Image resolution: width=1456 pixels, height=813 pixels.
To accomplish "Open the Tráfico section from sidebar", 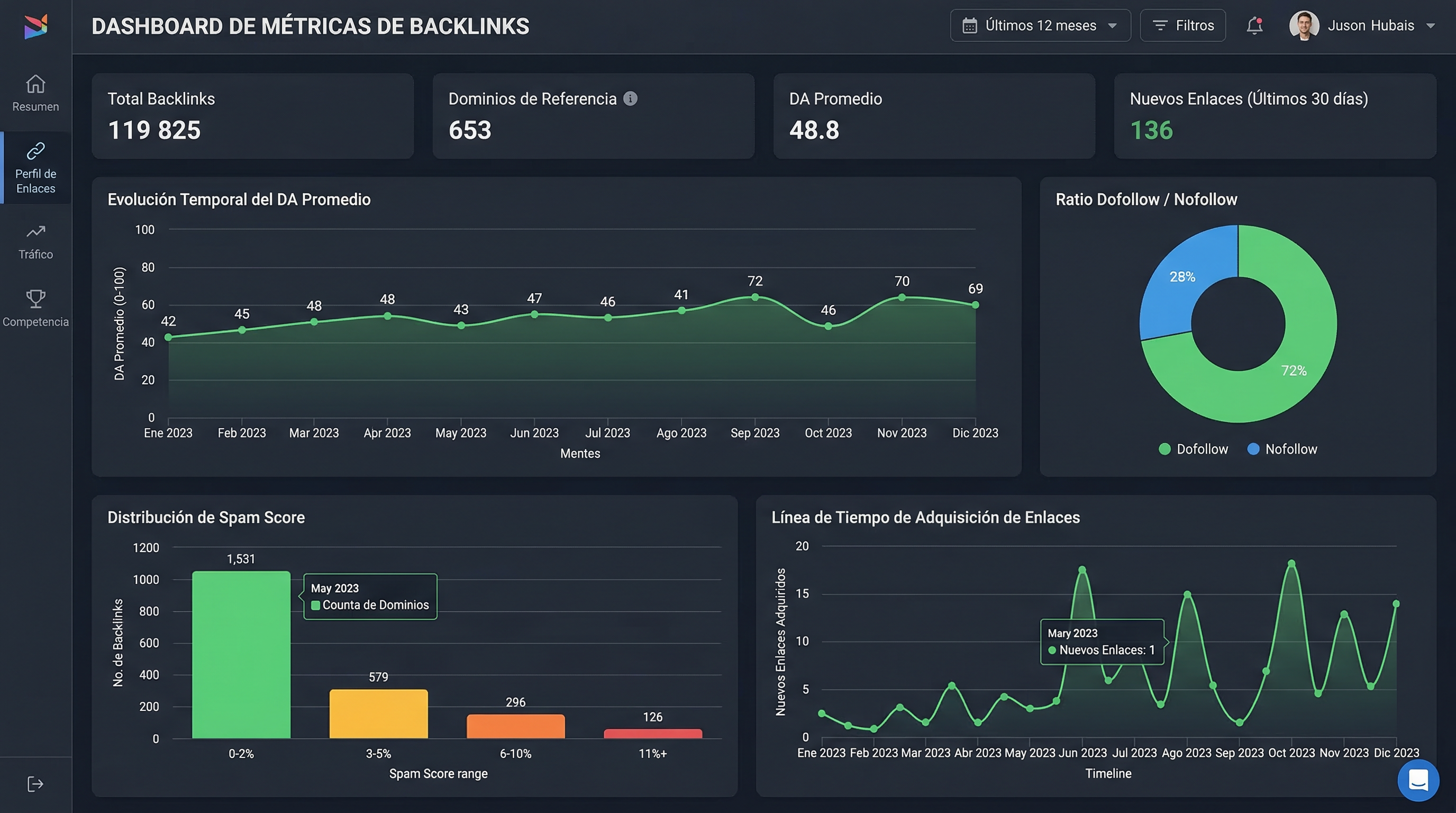I will pyautogui.click(x=35, y=241).
